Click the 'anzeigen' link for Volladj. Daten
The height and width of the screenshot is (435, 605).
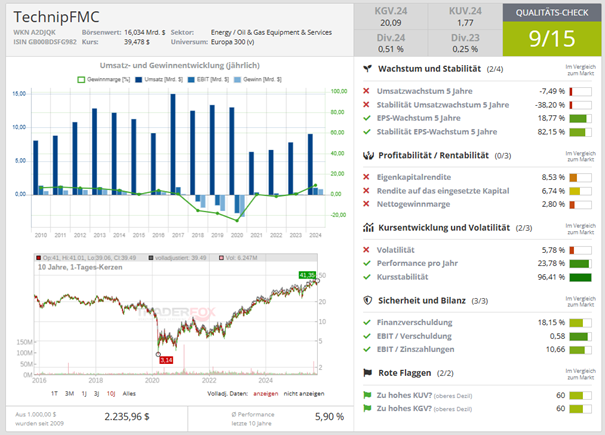pos(260,394)
